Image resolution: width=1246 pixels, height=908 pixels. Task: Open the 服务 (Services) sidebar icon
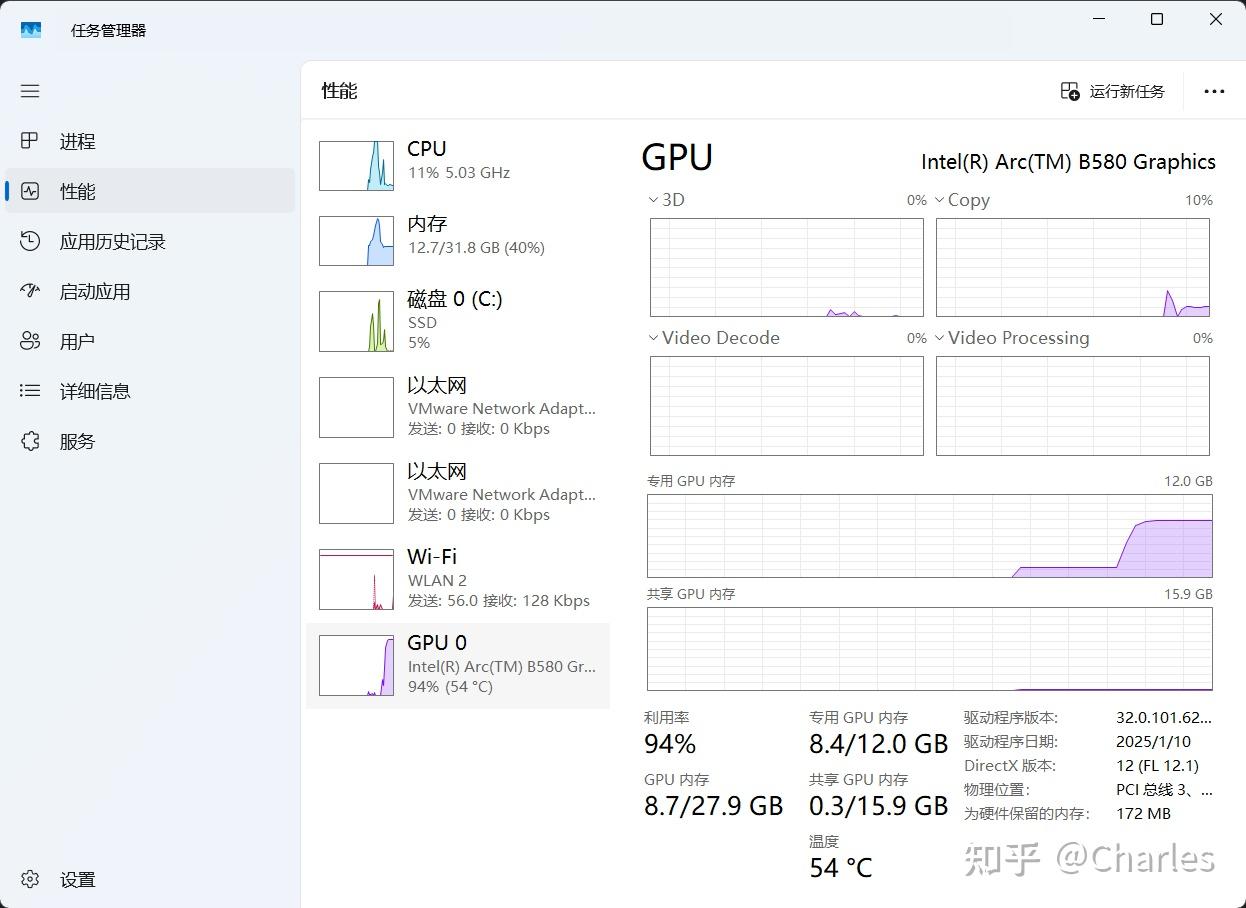pos(30,440)
